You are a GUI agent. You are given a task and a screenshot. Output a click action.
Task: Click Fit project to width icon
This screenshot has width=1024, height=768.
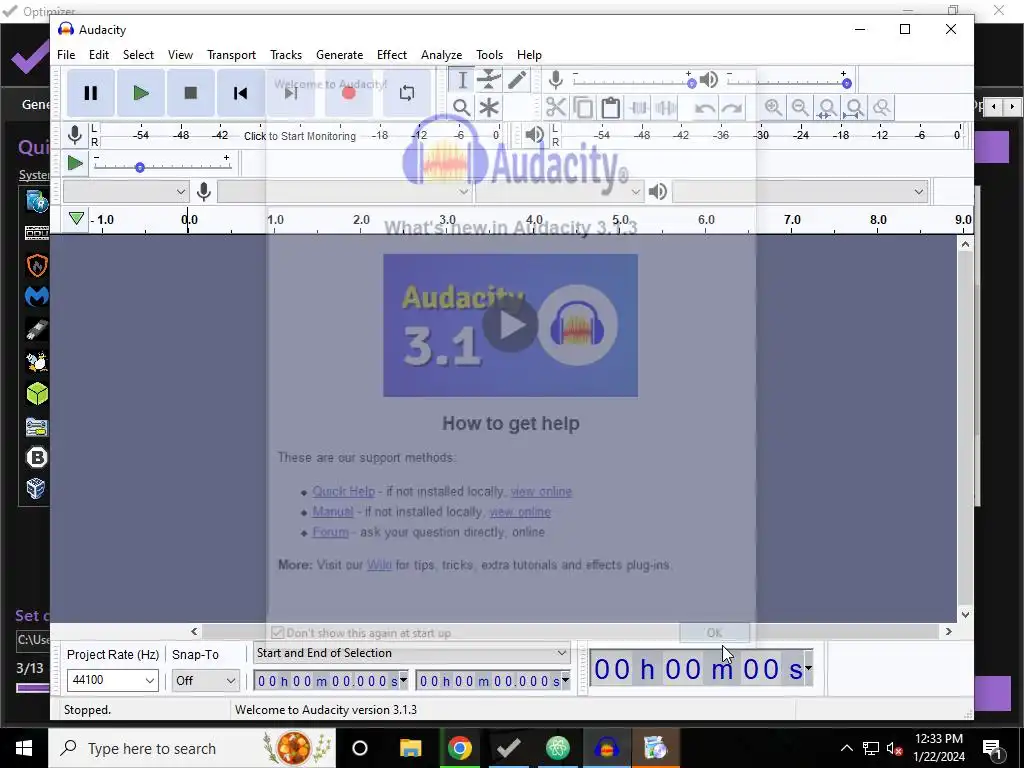click(854, 107)
